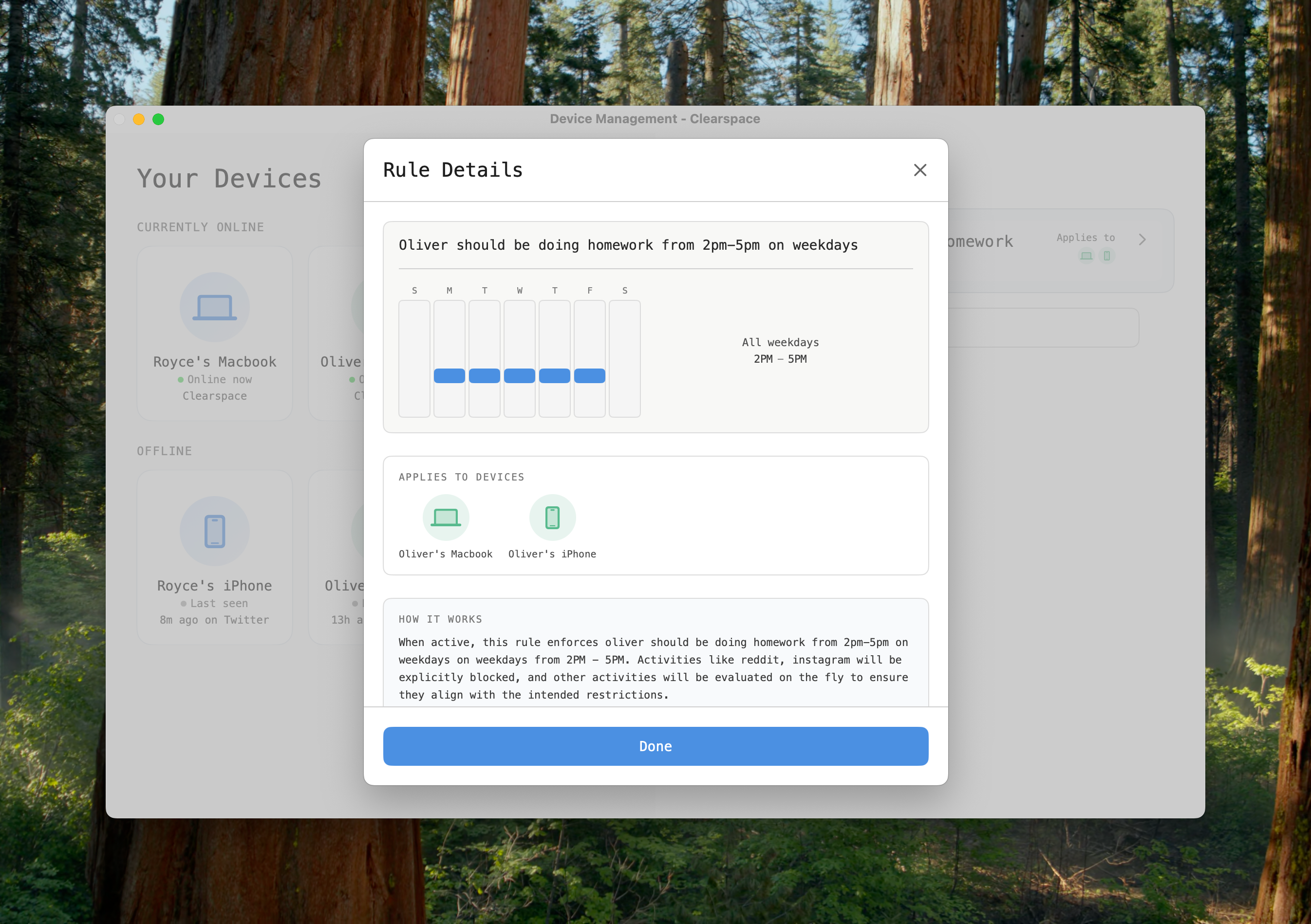Expand the homework rule chevron arrow
This screenshot has width=1311, height=924.
pos(1142,240)
